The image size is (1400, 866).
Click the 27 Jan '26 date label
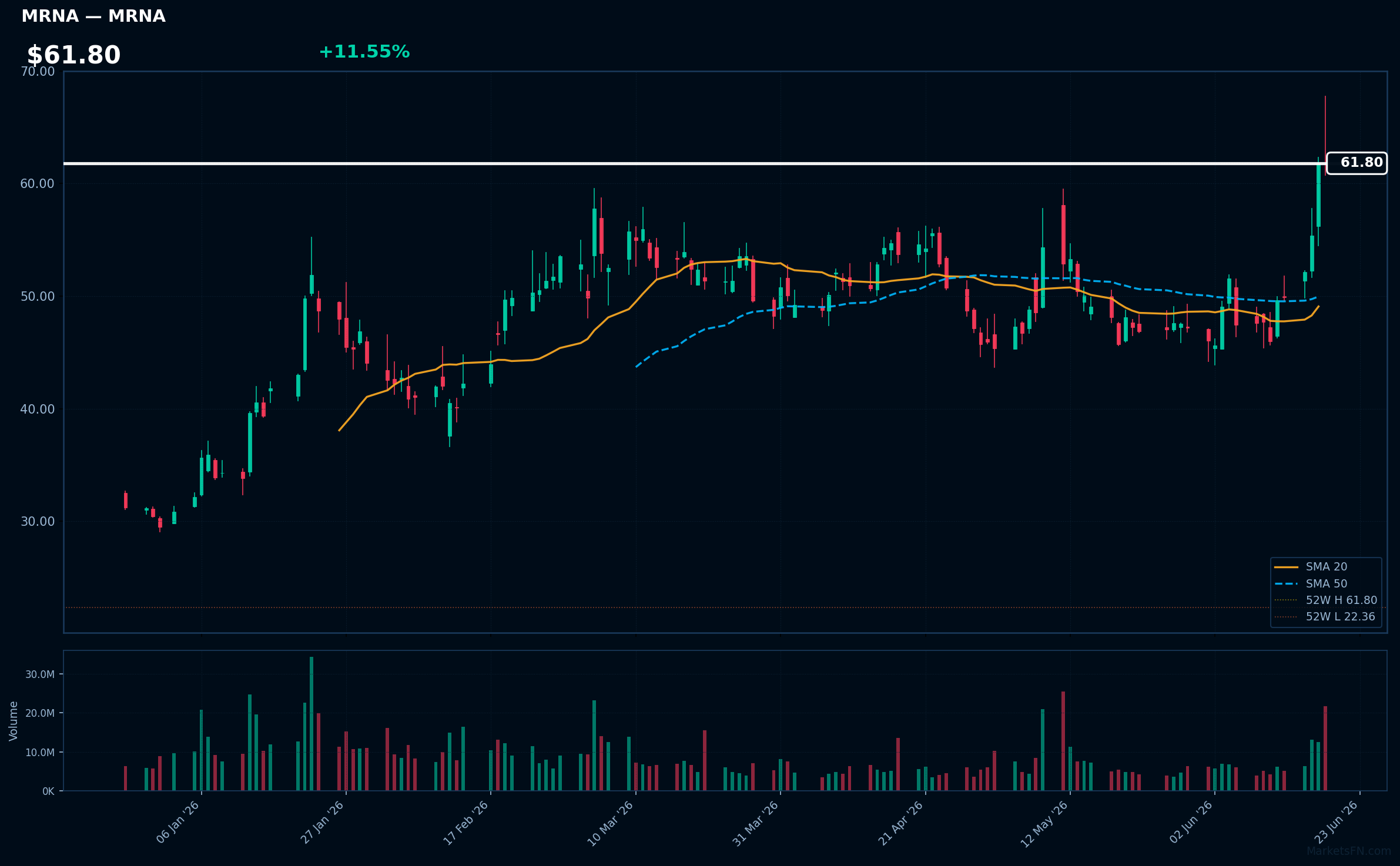[x=323, y=823]
